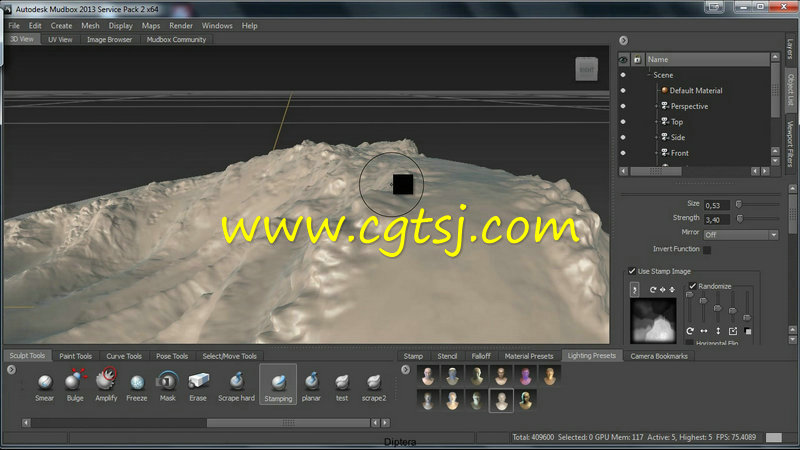Expand the Front camera node
The height and width of the screenshot is (450, 800).
click(x=657, y=153)
